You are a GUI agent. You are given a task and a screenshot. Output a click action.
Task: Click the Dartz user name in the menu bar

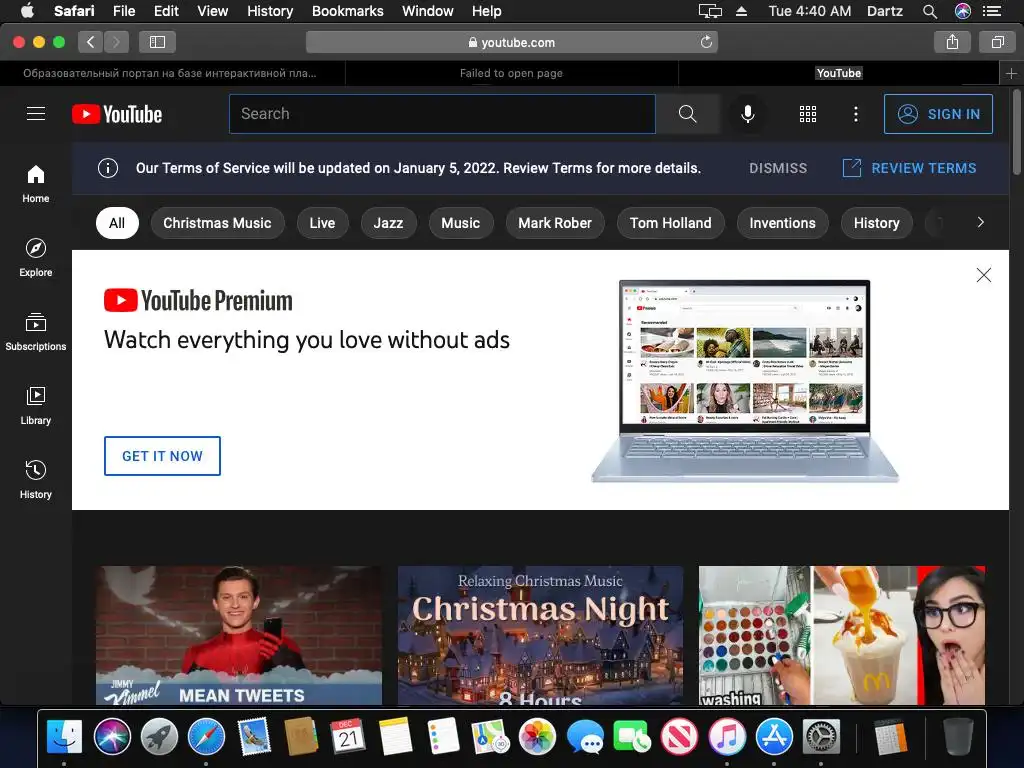click(884, 11)
